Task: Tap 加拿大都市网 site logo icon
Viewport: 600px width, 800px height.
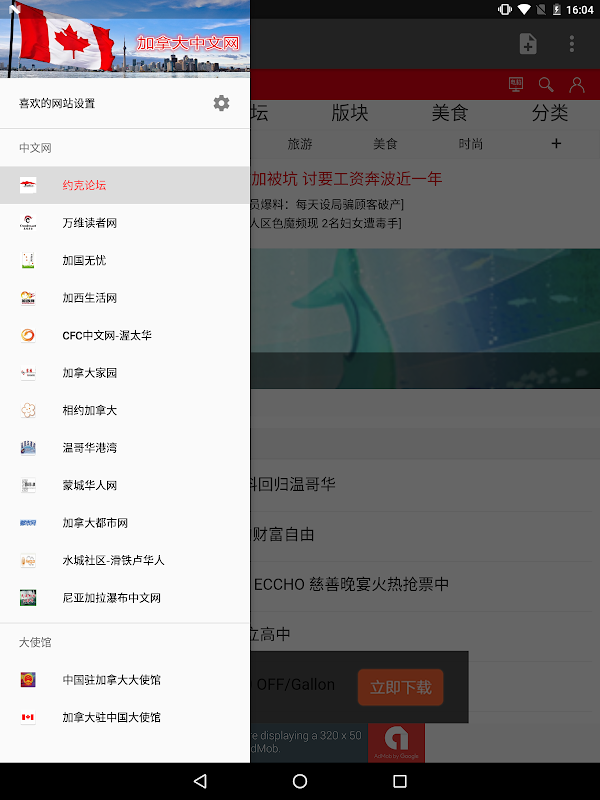Action: pyautogui.click(x=28, y=522)
